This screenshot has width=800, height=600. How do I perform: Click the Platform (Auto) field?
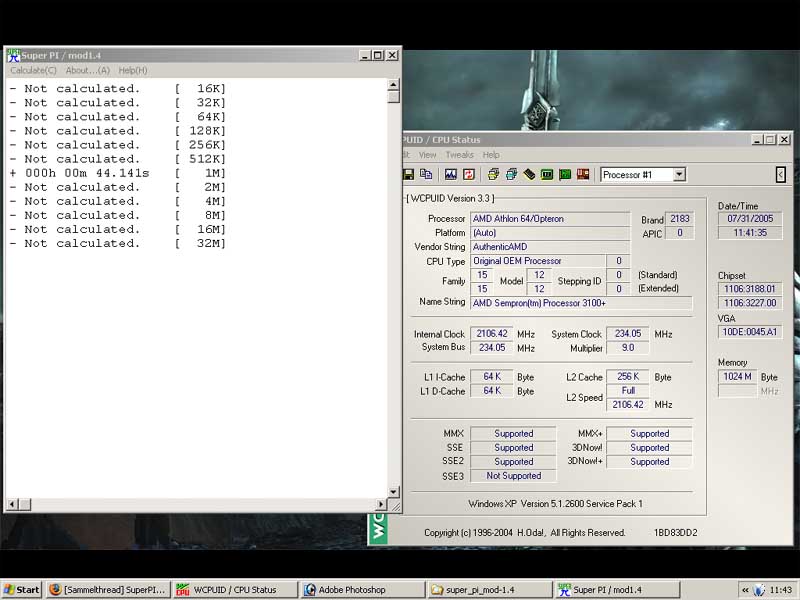click(x=550, y=233)
